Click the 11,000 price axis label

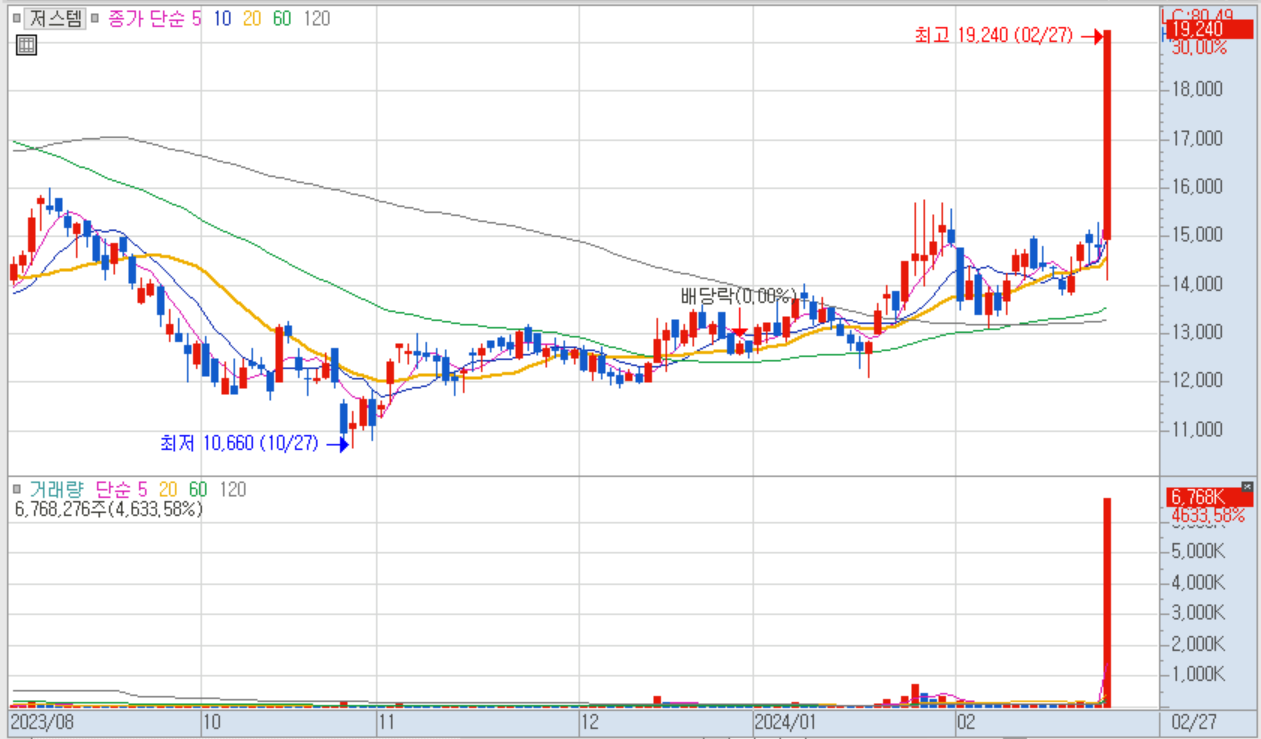click(1196, 429)
